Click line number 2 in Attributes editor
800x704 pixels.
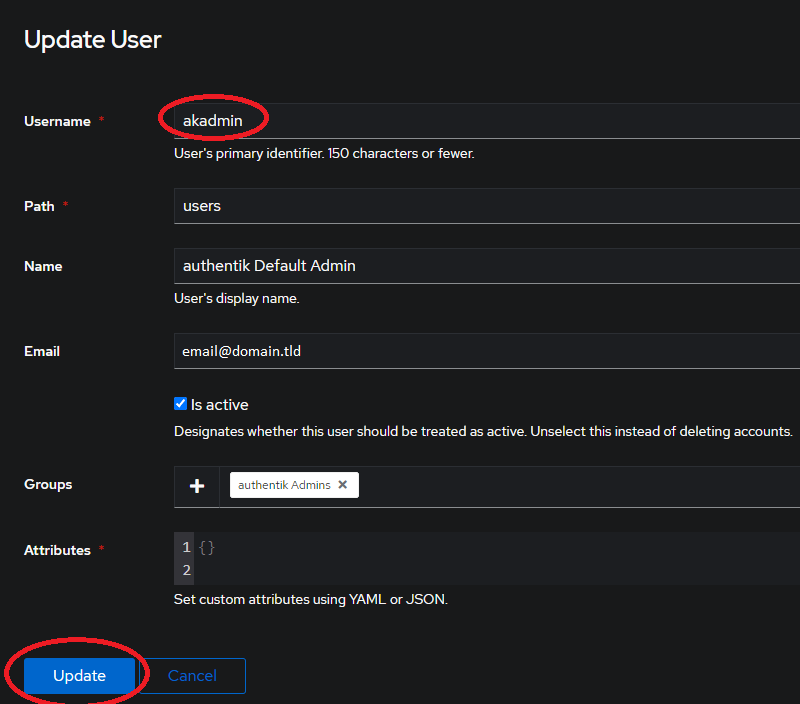186,570
